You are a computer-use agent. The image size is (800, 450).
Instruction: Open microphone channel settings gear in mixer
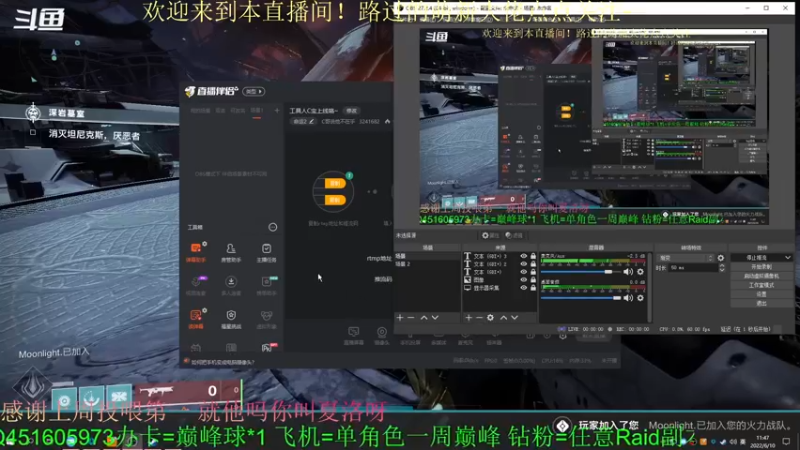[x=640, y=272]
